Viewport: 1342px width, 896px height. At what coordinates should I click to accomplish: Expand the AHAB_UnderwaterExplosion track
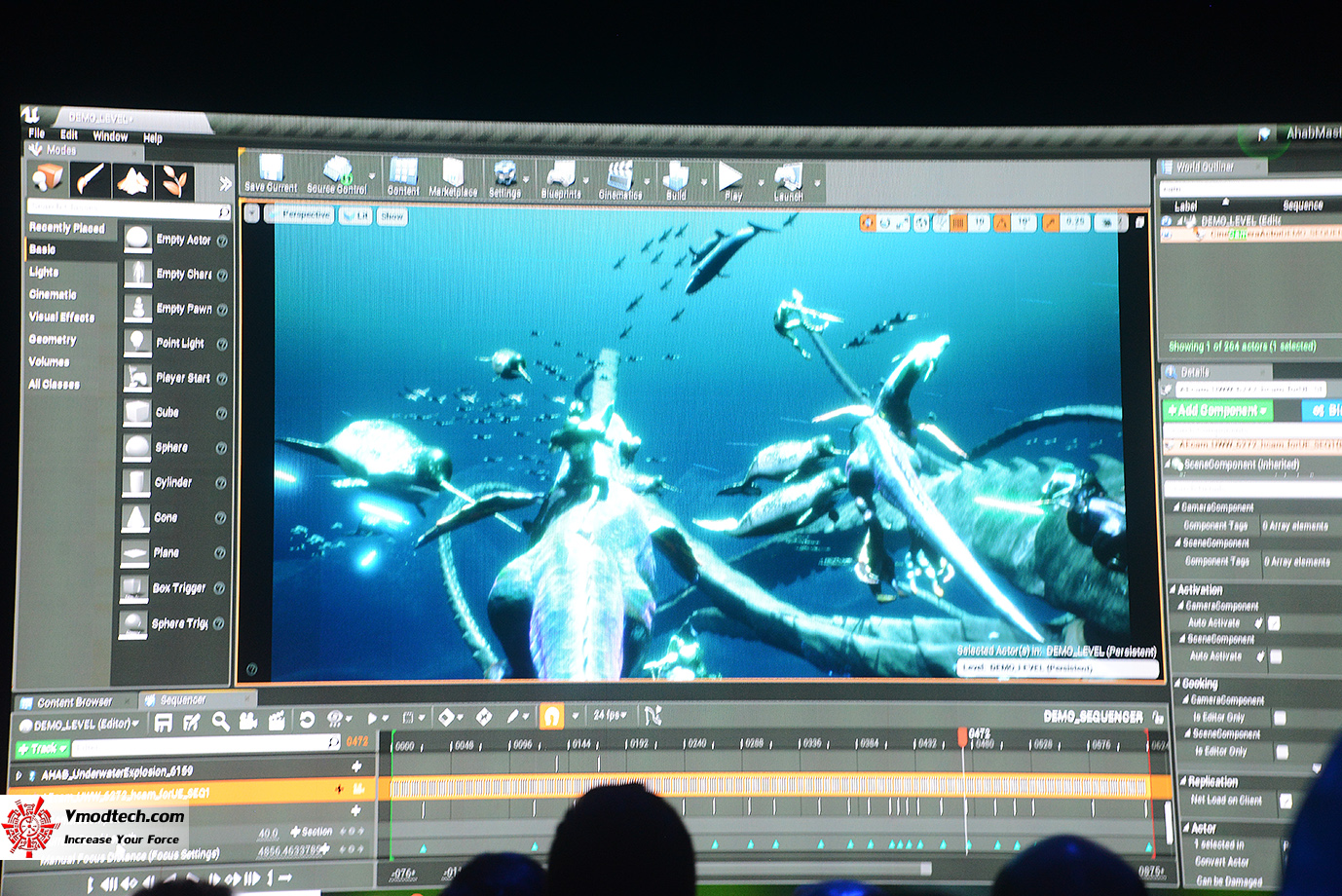[19, 775]
